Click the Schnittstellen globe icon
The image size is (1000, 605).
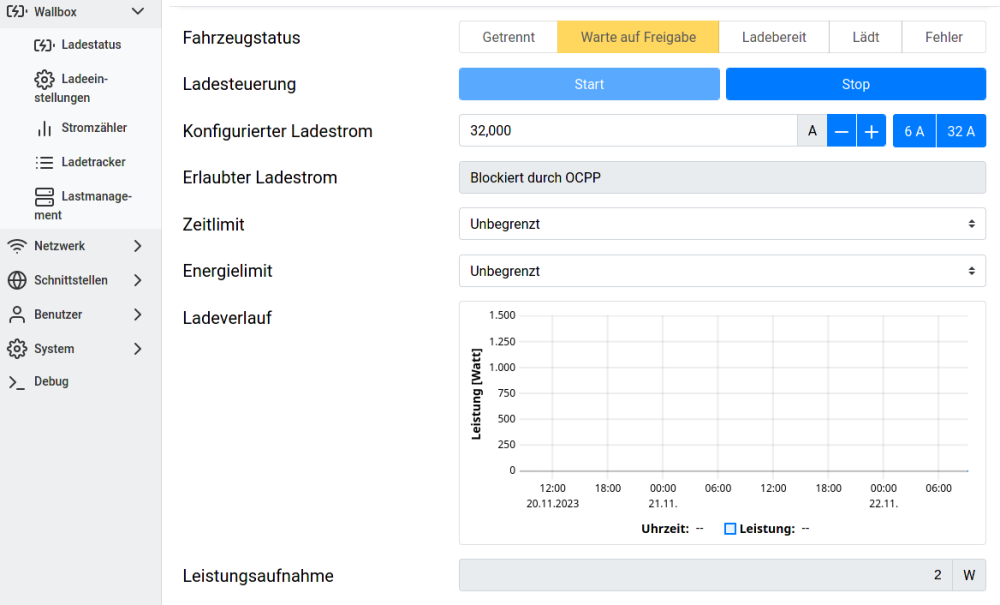coord(16,280)
